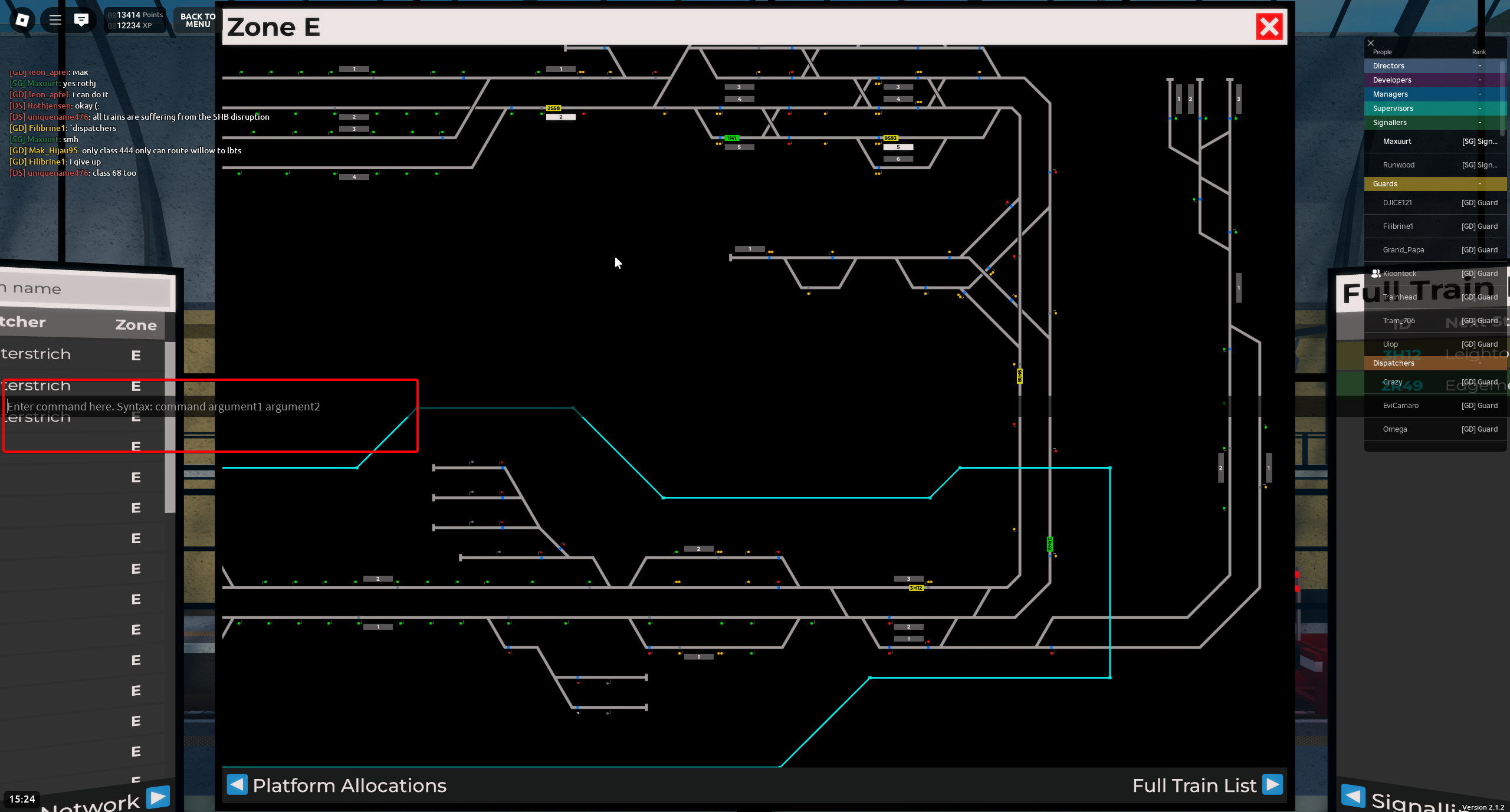Select green train label 1I41
The height and width of the screenshot is (812, 1510).
coord(731,138)
